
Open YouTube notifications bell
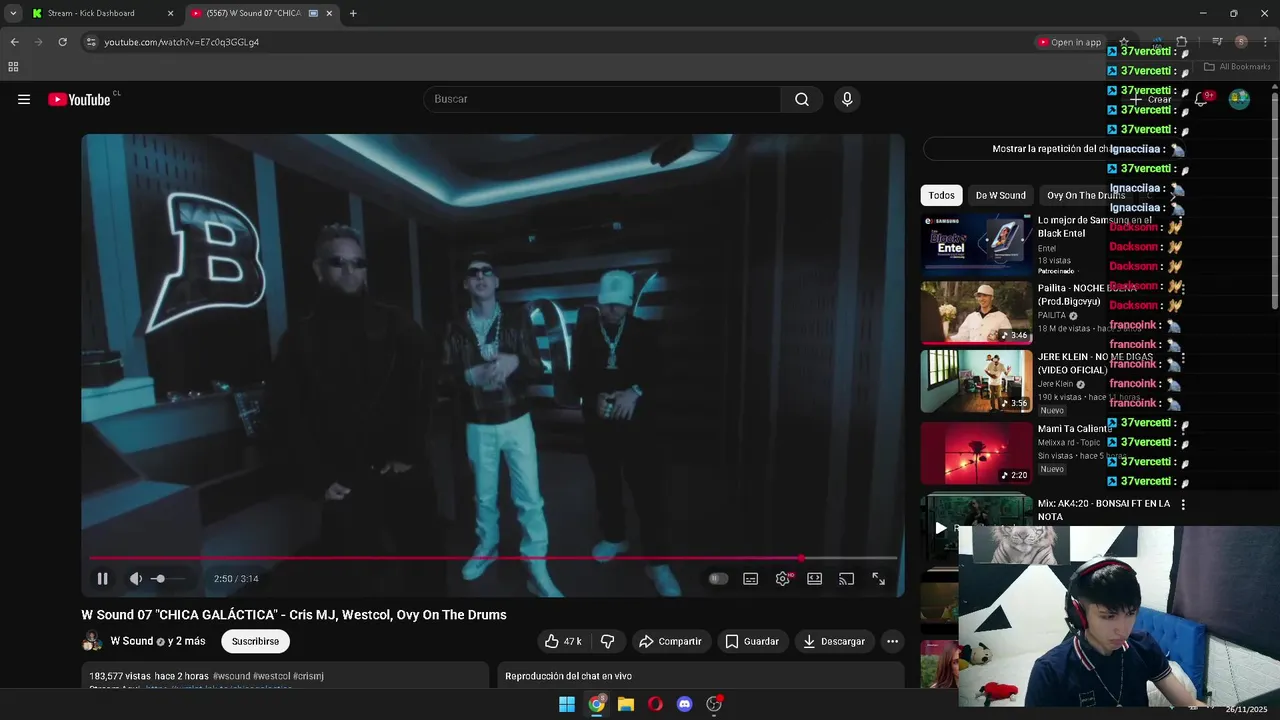point(1202,99)
